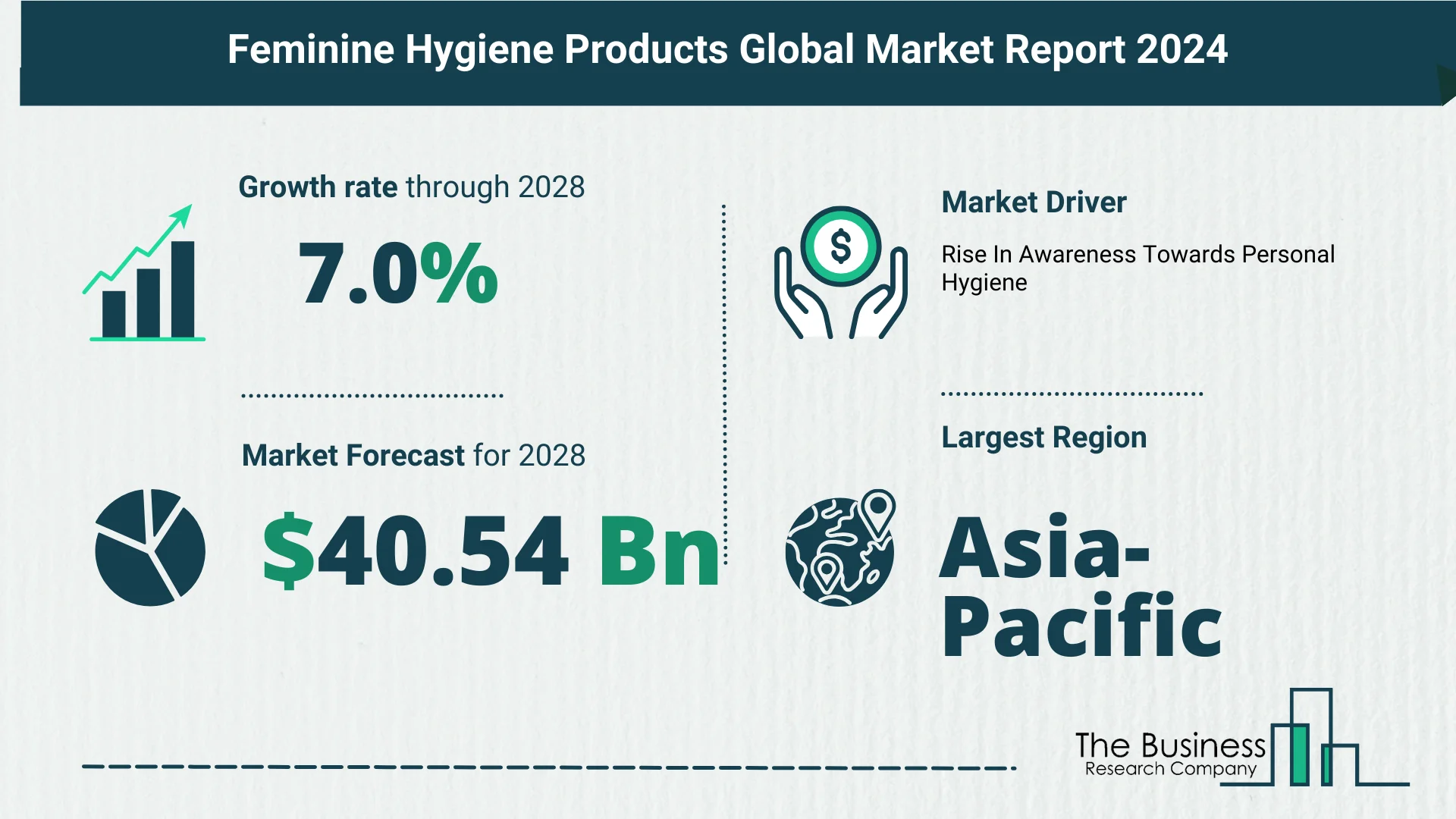Click the '$40.54 Bn' forecast value
Viewport: 1456px width, 819px height.
point(491,551)
